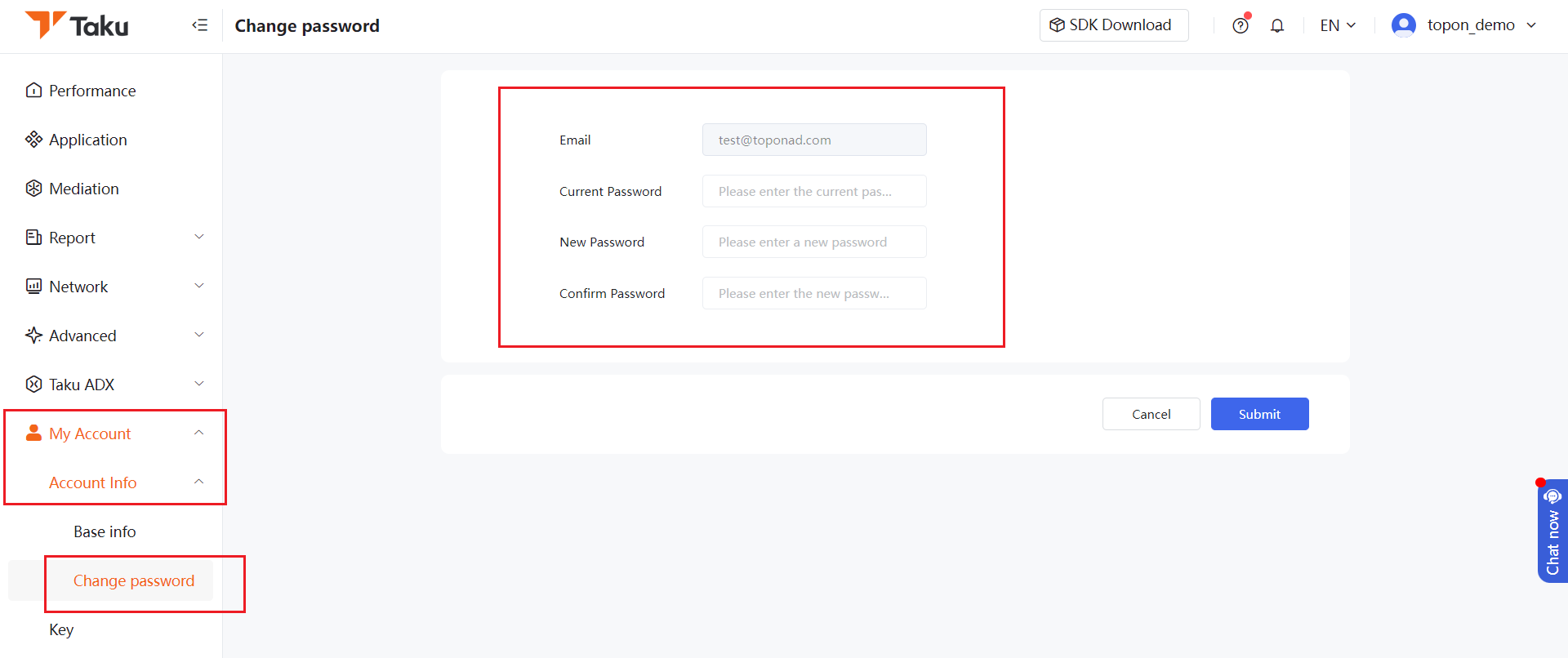This screenshot has height=658, width=1568.
Task: Click the Network monitor icon
Action: (x=33, y=287)
